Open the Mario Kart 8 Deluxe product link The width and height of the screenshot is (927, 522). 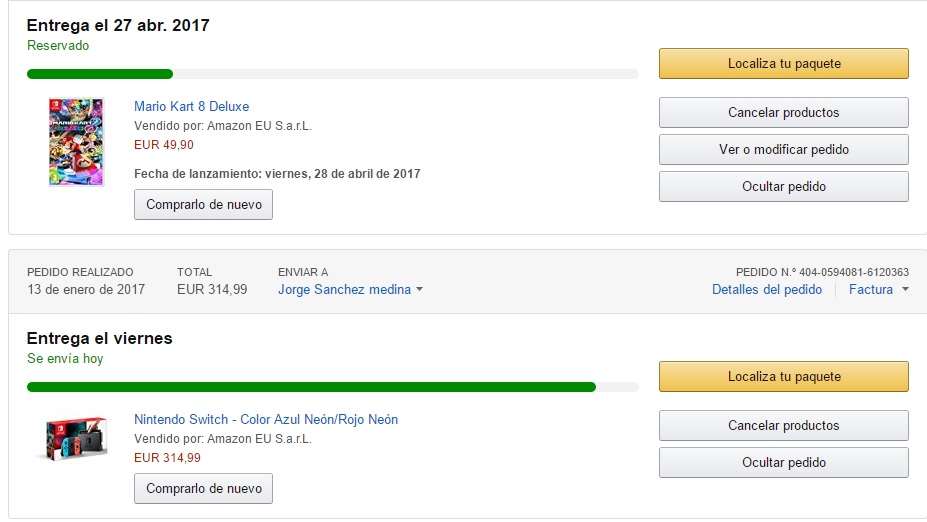pos(191,107)
